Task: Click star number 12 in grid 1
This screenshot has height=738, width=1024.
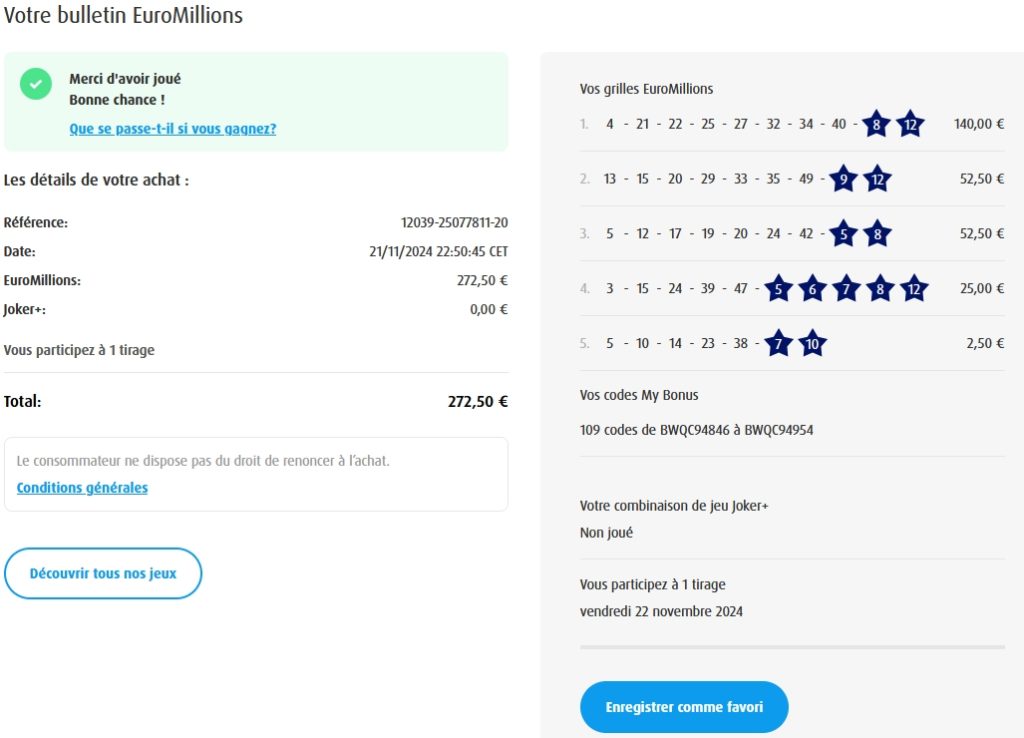Action: pos(910,124)
